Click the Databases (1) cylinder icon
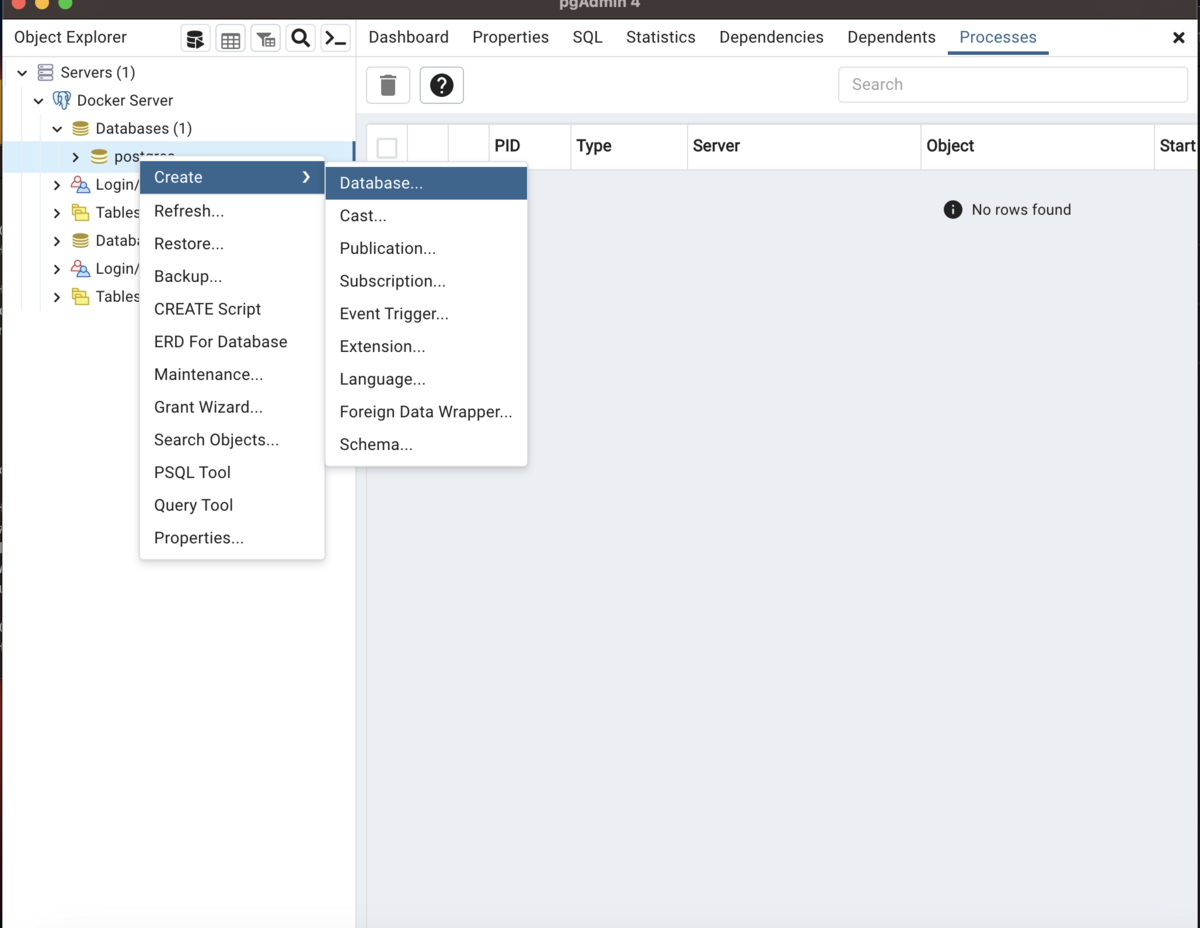The width and height of the screenshot is (1200, 928). (x=80, y=128)
